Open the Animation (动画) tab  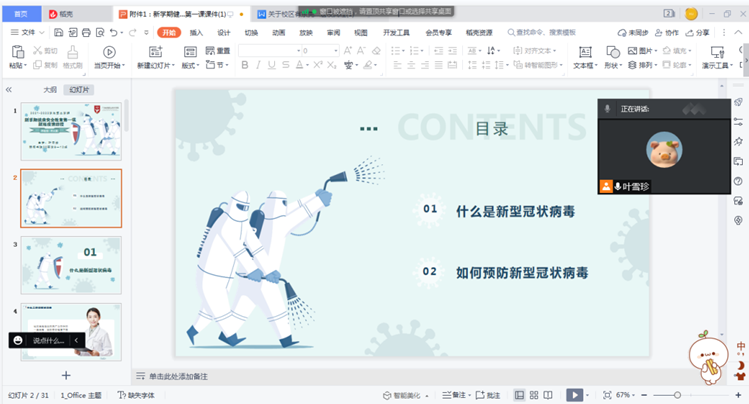click(x=278, y=32)
